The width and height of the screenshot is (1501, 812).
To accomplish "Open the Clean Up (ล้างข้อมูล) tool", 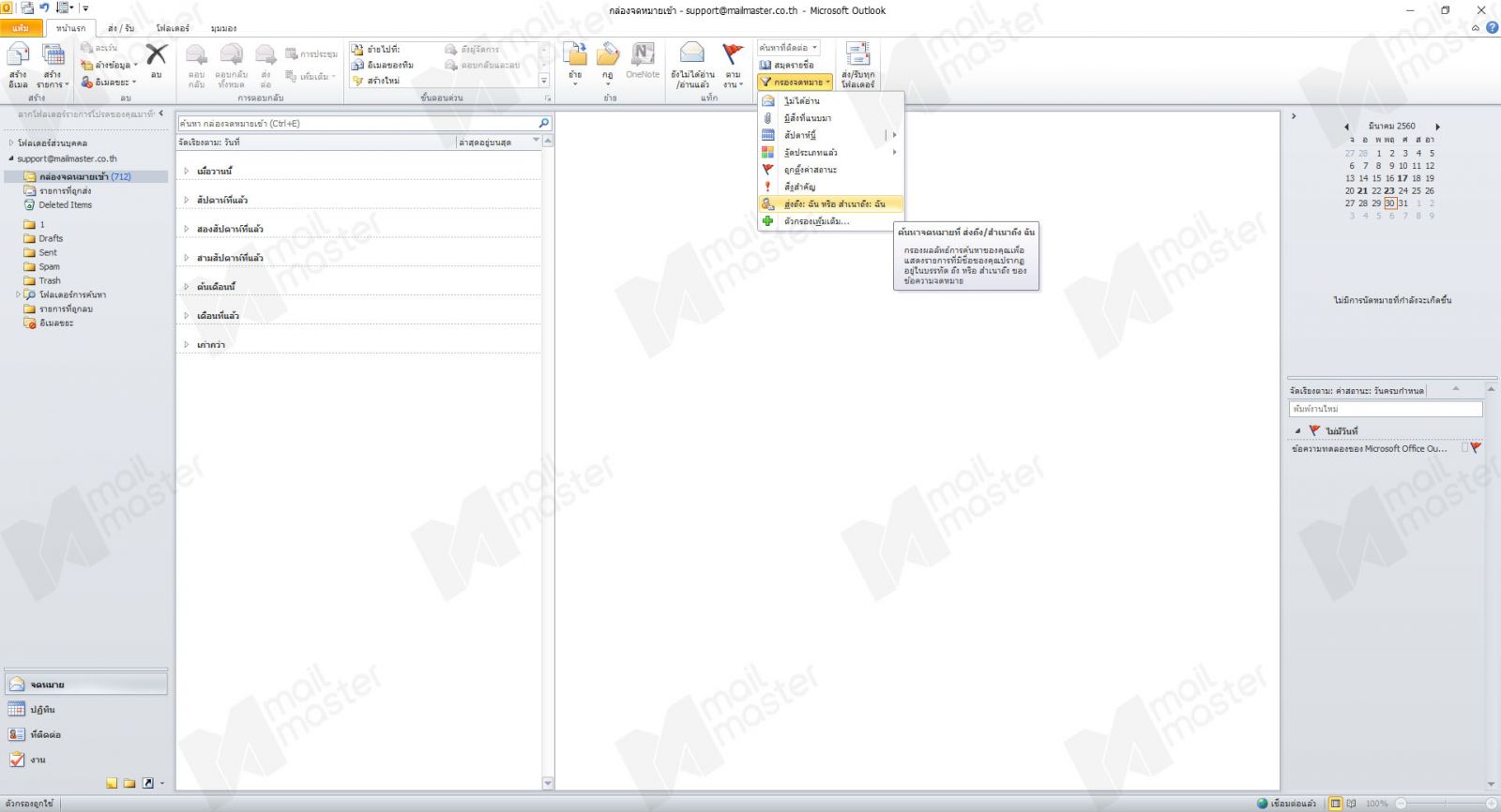I will tap(109, 65).
